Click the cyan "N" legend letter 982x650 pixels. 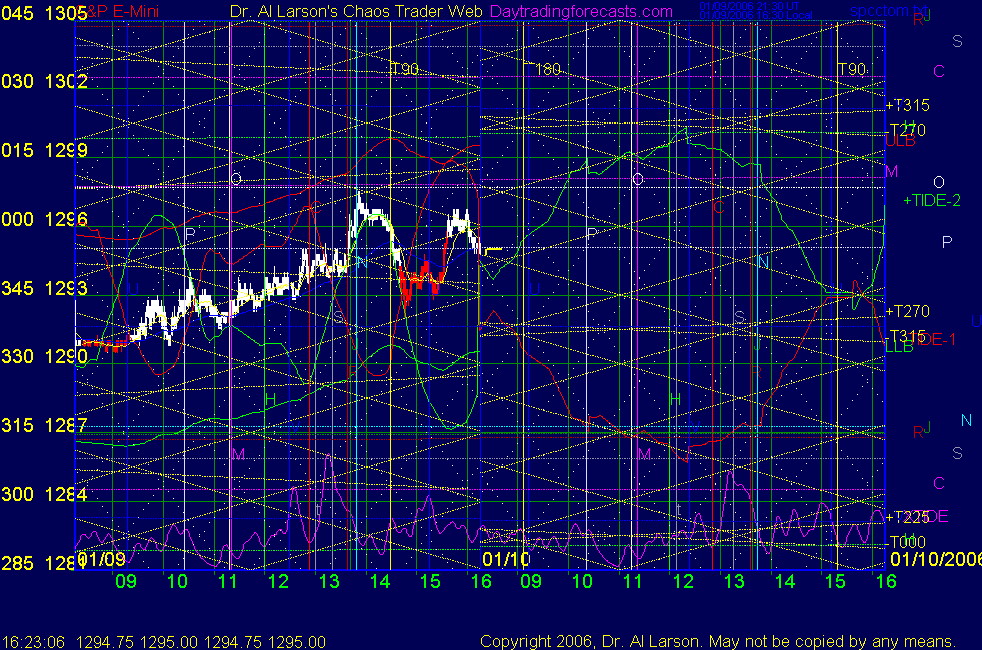[966, 421]
